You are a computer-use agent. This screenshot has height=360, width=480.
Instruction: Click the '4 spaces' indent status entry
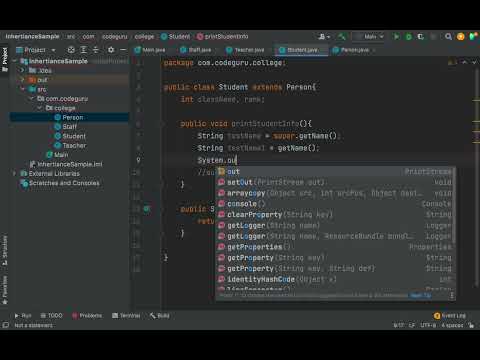[x=452, y=325]
